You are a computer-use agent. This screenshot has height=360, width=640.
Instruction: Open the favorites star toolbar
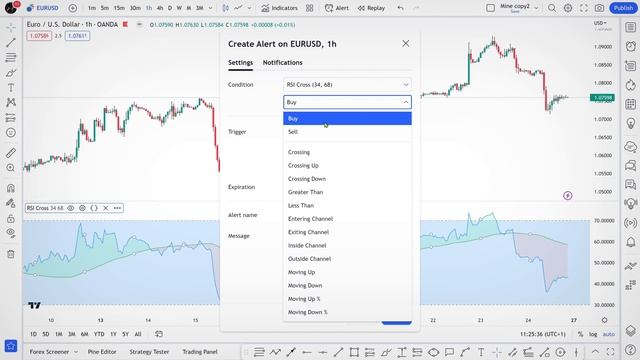(11, 346)
